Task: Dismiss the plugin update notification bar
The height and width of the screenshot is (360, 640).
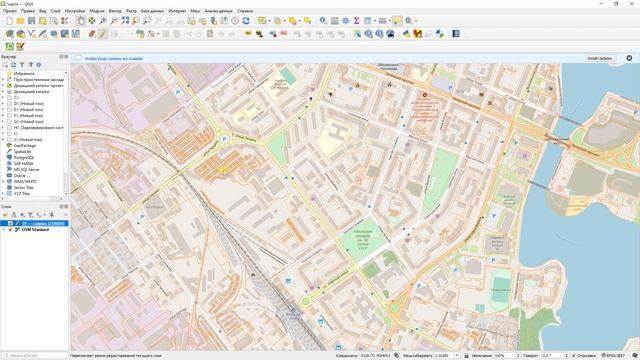Action: tap(629, 58)
